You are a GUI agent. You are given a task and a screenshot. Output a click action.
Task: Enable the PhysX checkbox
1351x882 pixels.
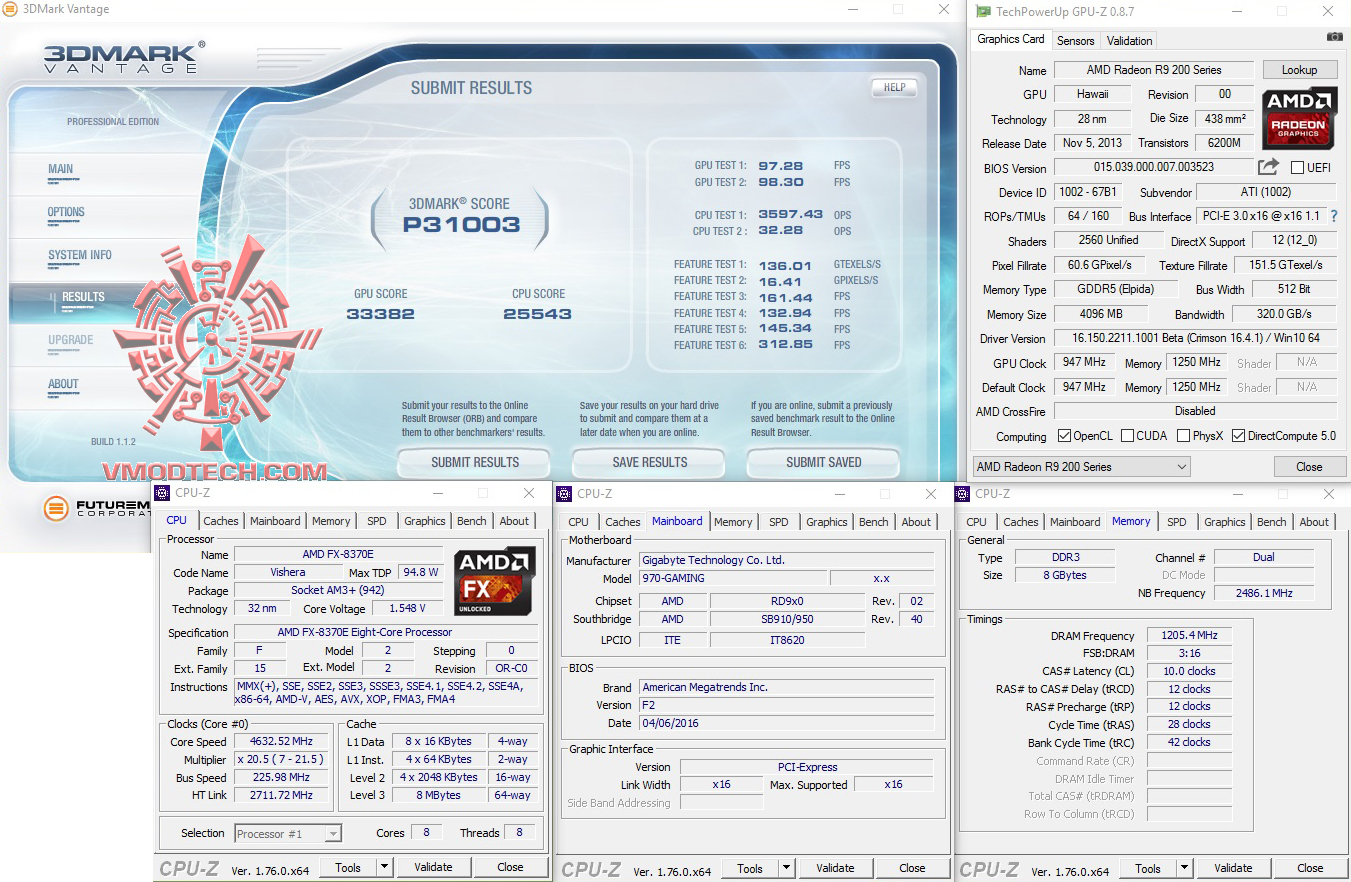pyautogui.click(x=1183, y=436)
